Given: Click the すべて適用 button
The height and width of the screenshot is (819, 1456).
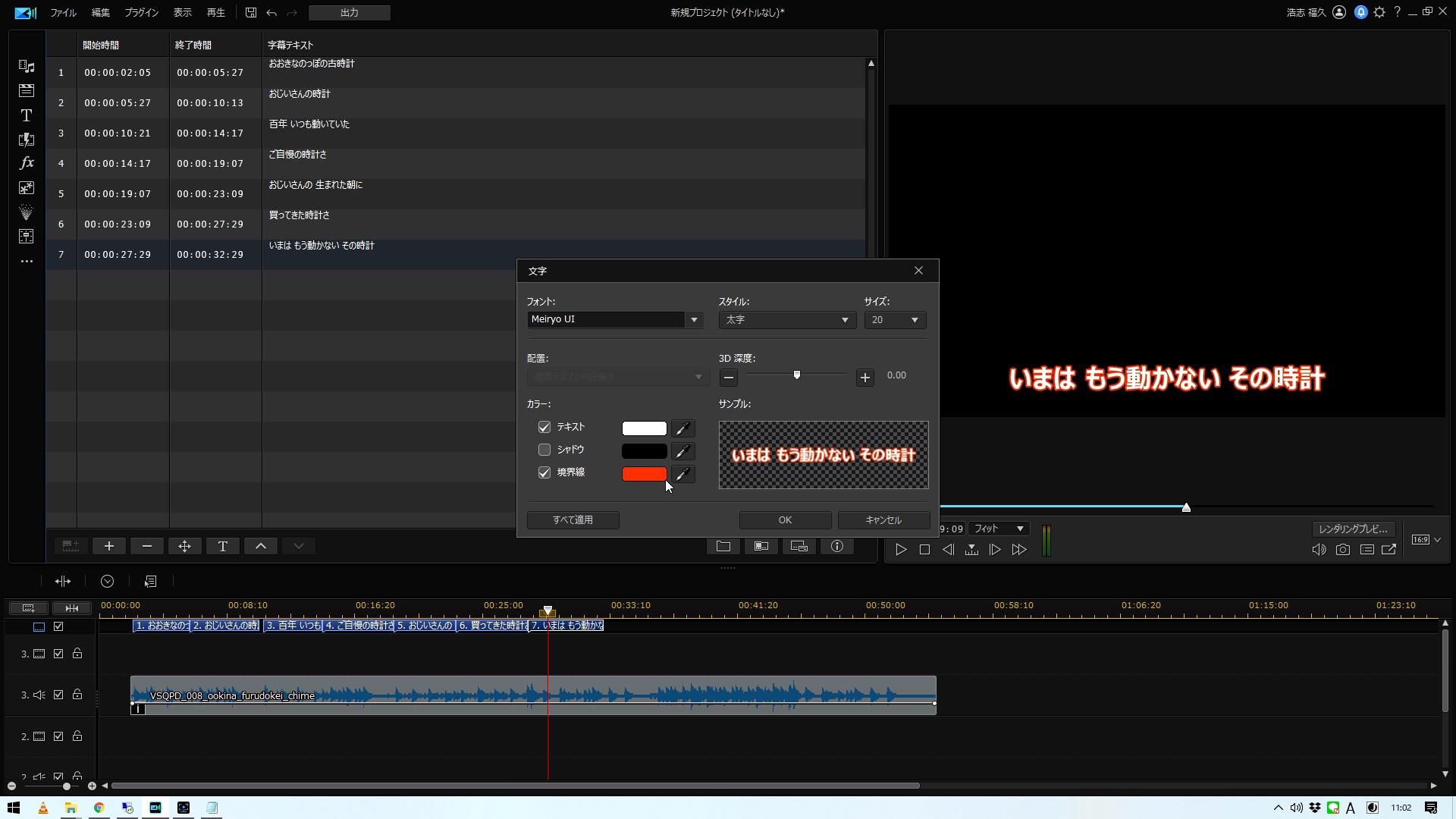Looking at the screenshot, I should click(573, 520).
